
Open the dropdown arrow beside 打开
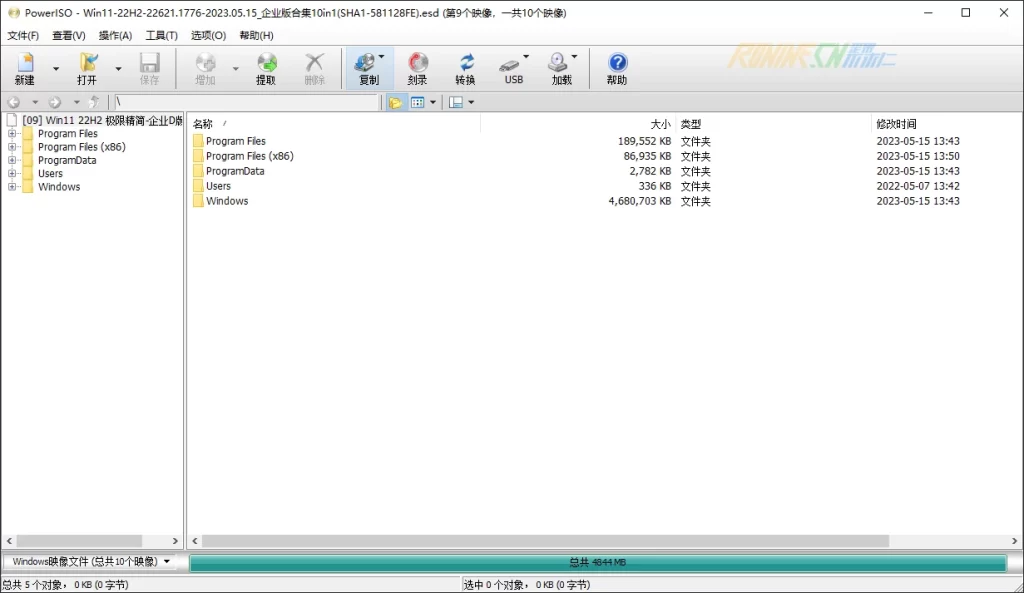pos(118,69)
